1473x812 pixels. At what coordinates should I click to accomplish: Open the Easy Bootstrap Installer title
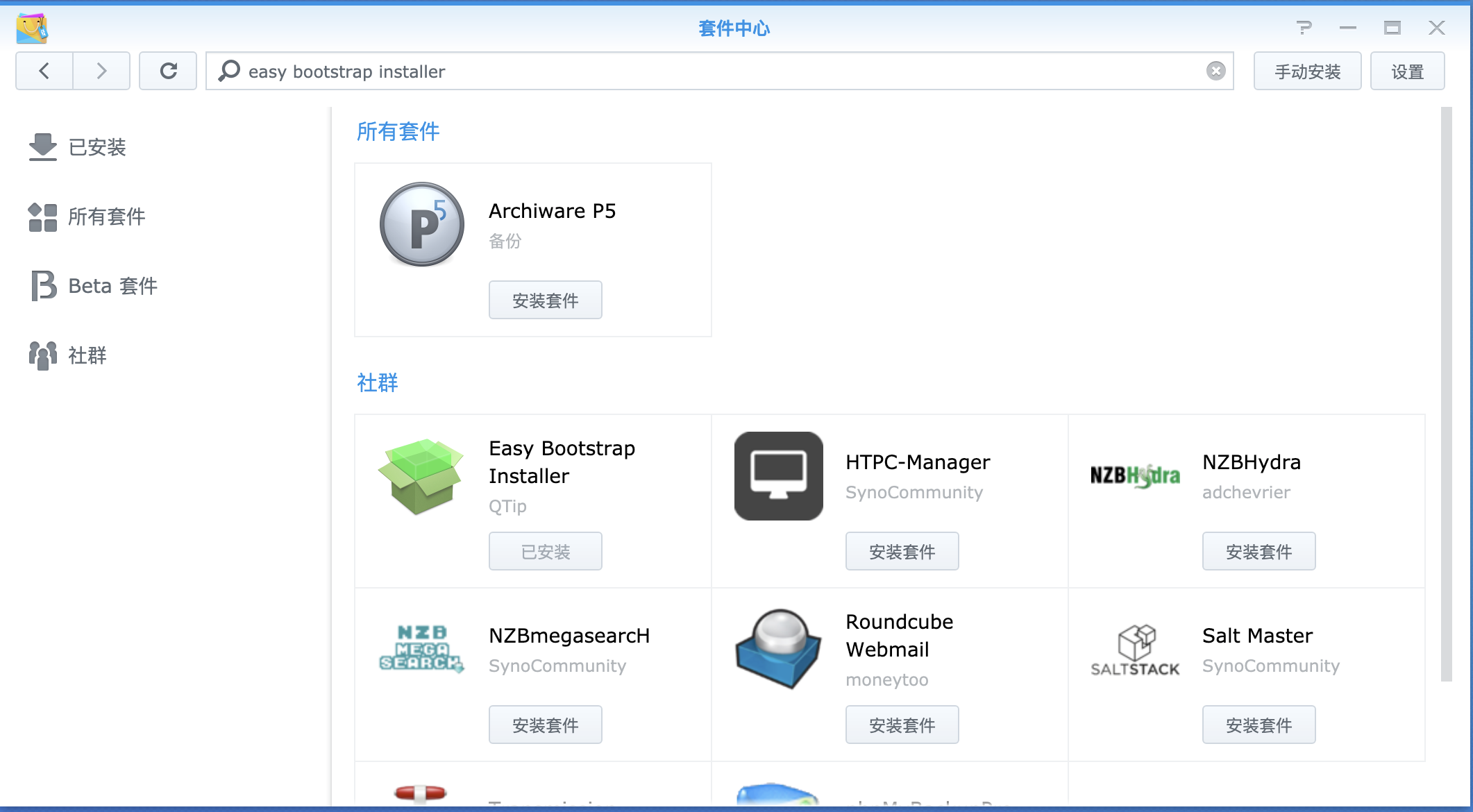tap(562, 462)
